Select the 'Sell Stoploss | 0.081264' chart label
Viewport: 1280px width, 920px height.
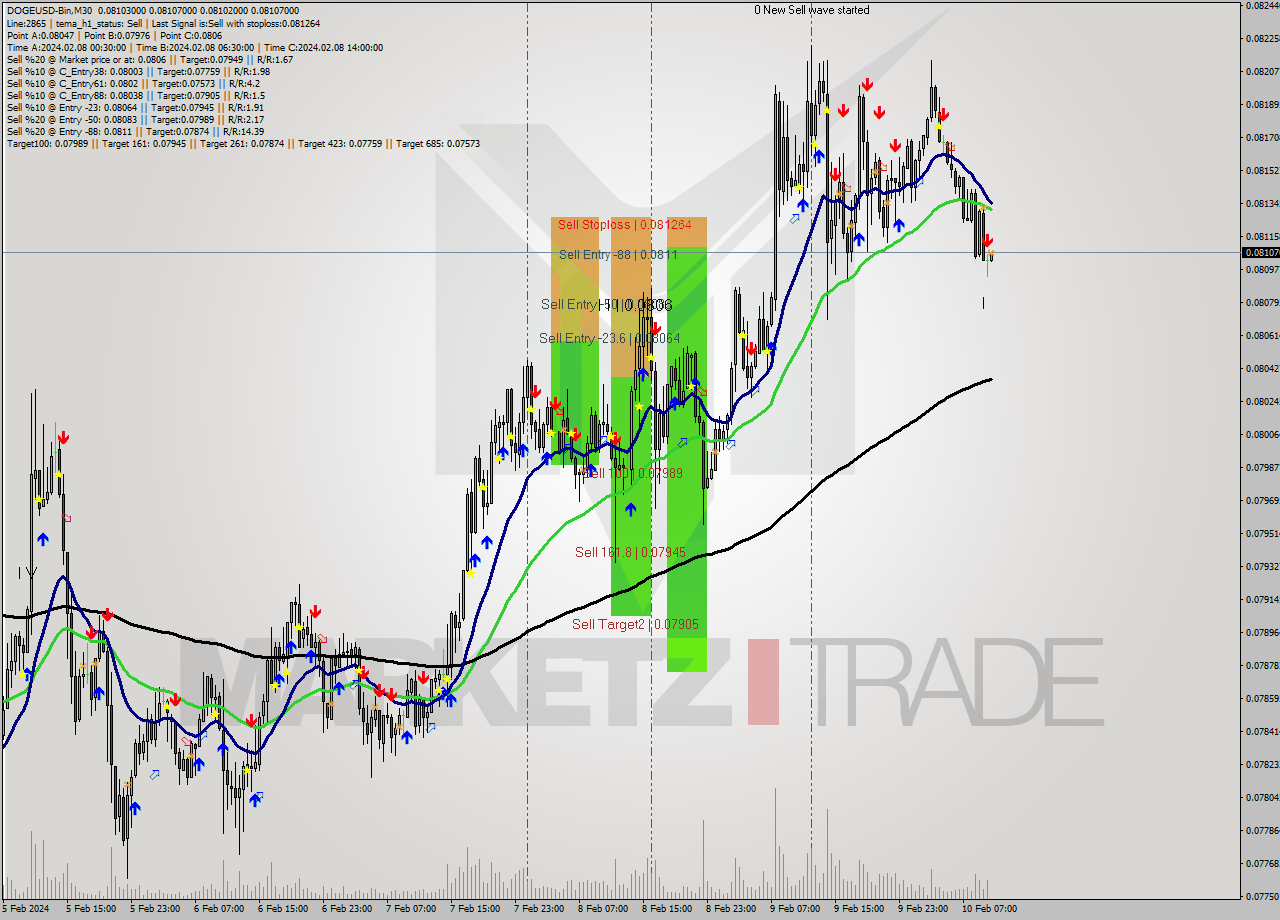click(x=624, y=225)
